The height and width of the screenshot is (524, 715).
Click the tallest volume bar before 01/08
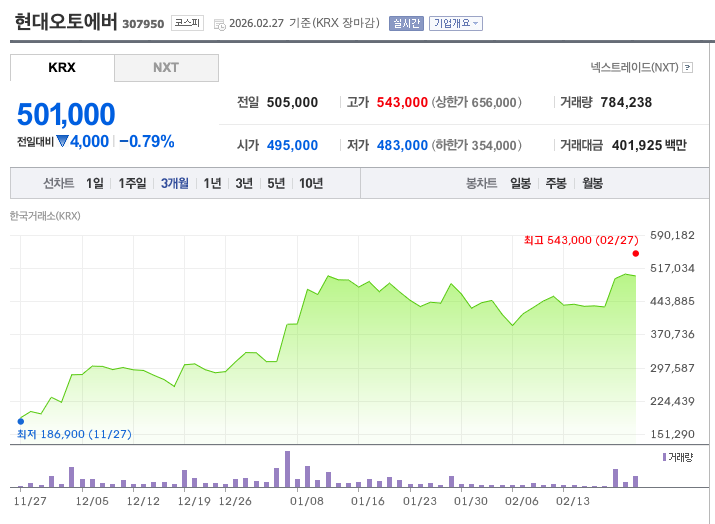pos(287,469)
